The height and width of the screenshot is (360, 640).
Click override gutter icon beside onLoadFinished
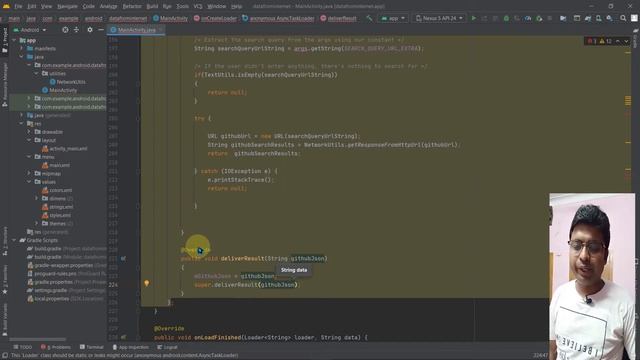click(x=123, y=337)
